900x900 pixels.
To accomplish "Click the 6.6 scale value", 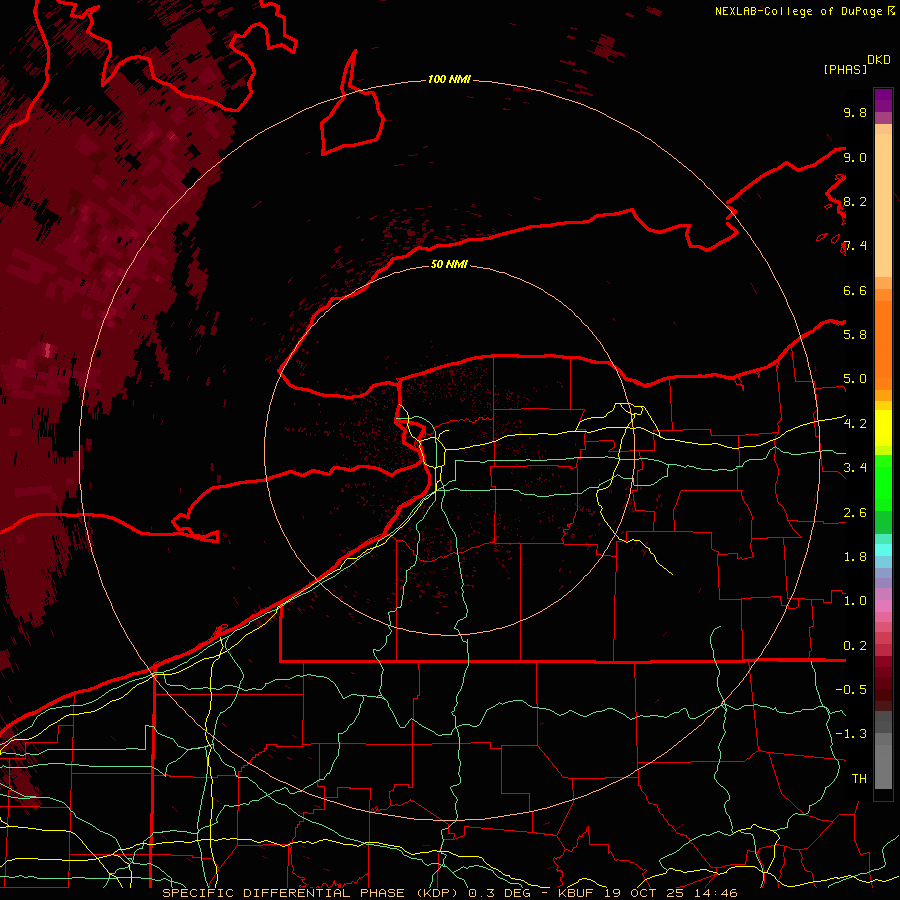I will [x=855, y=290].
